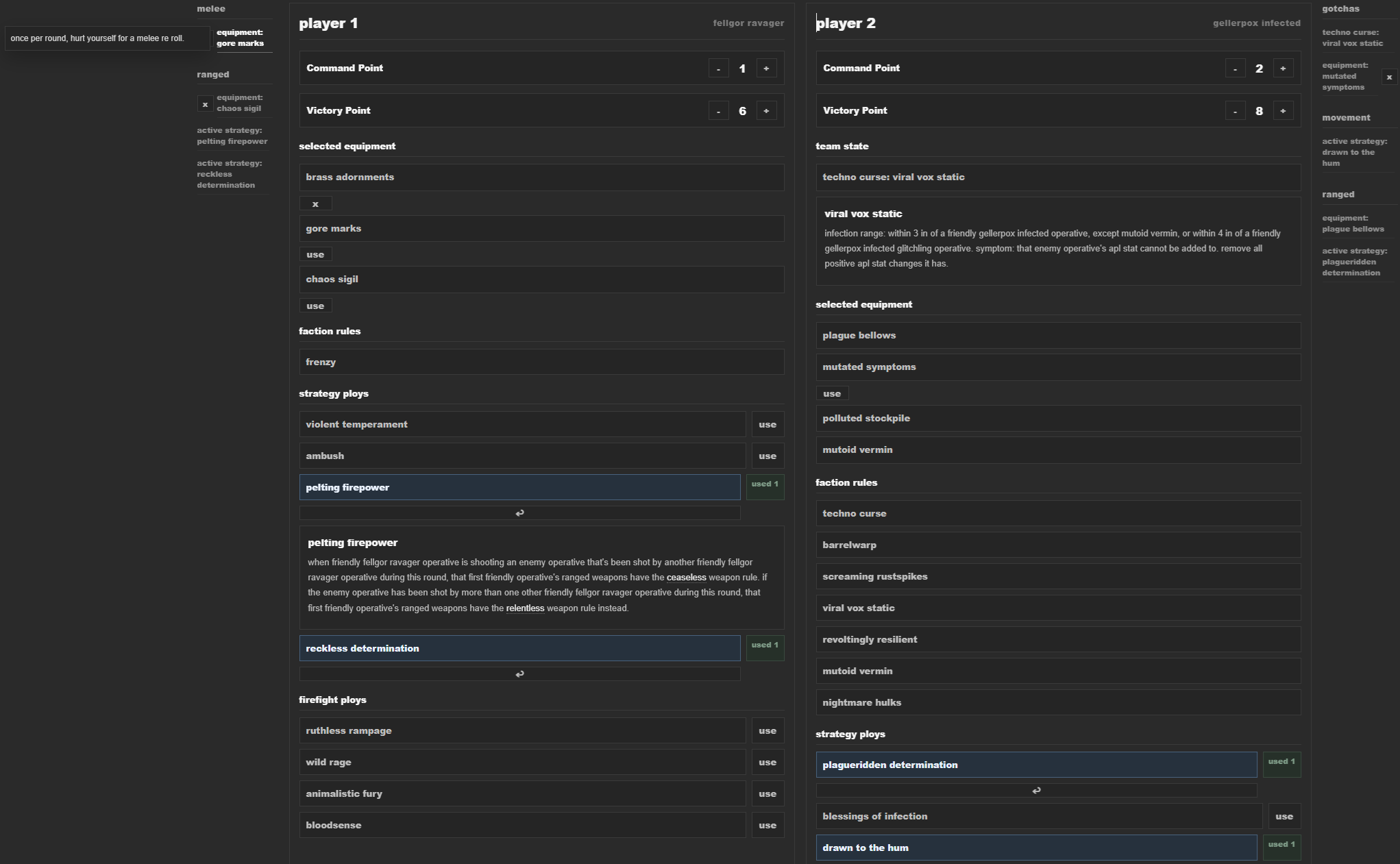Undo reckless determination ploy with return arrow
Image resolution: width=1400 pixels, height=864 pixels.
519,674
